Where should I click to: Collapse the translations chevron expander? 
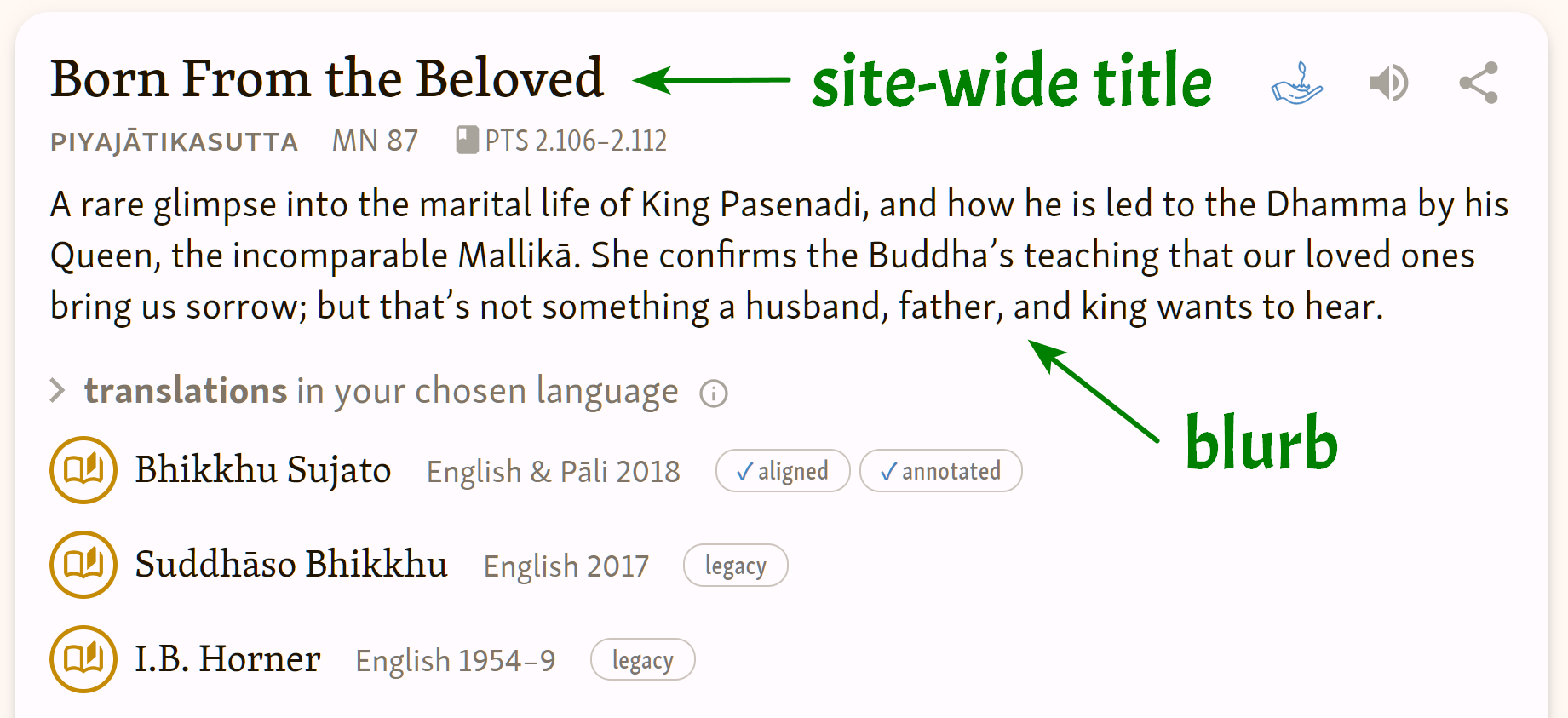tap(58, 391)
